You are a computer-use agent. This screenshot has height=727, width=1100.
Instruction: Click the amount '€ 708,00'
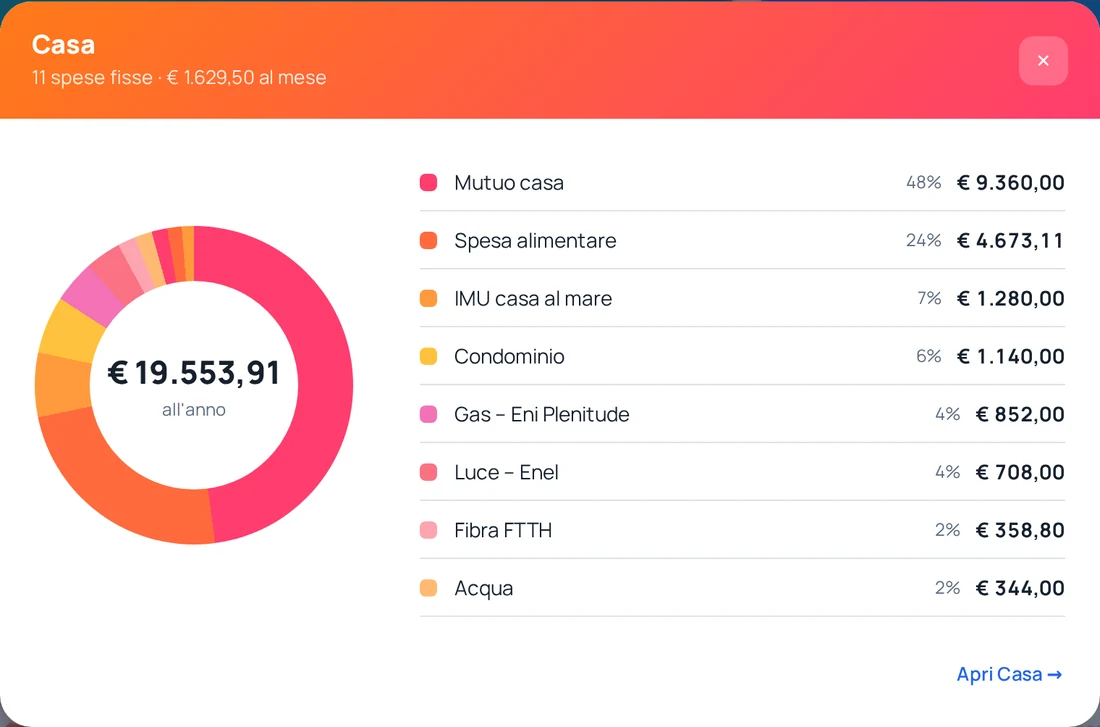pos(1020,472)
